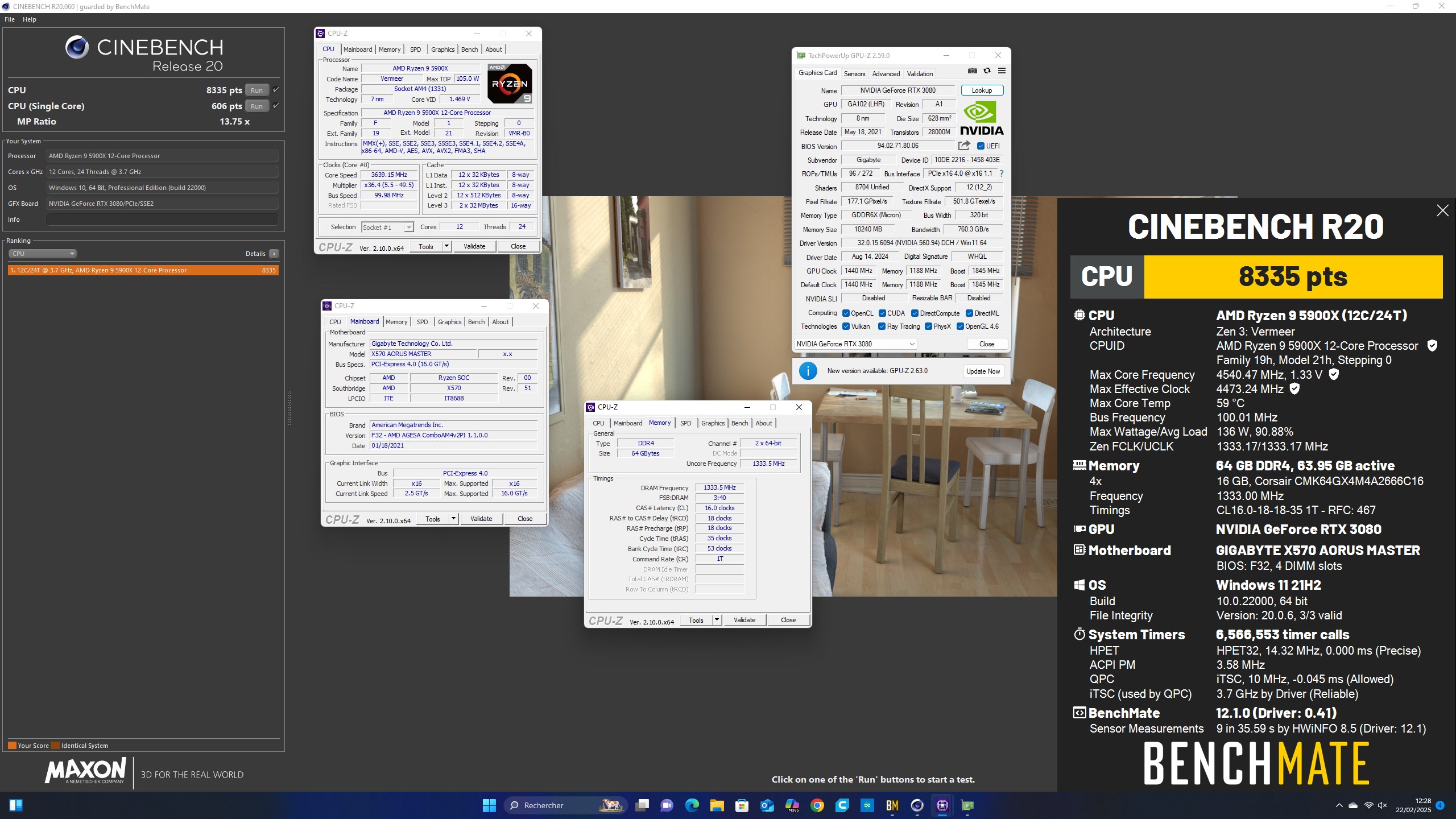Image resolution: width=1456 pixels, height=819 pixels.
Task: Toggle DirectML checkbox in GPU-Z
Action: coord(969,313)
